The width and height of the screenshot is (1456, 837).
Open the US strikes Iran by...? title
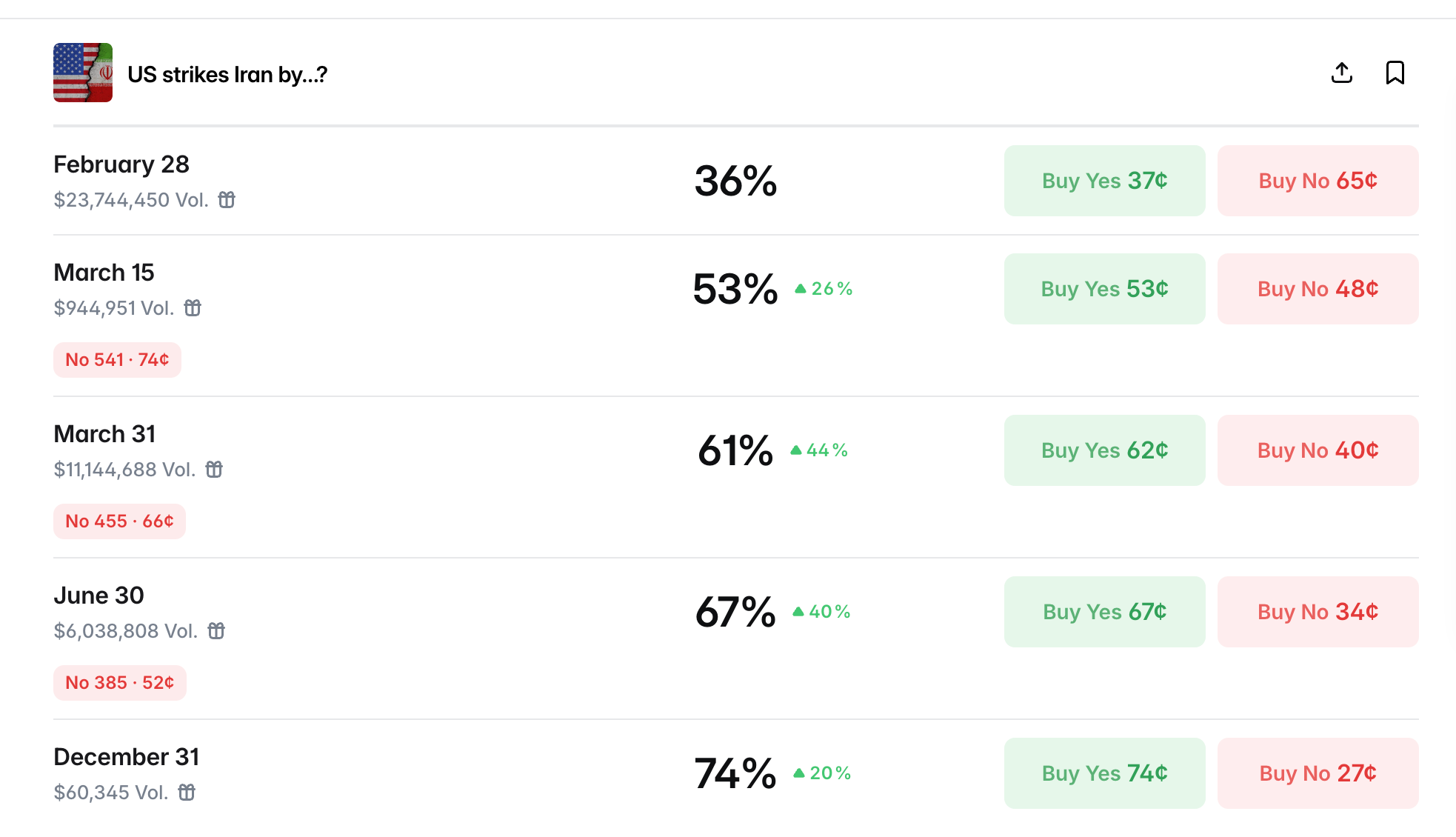(x=227, y=75)
